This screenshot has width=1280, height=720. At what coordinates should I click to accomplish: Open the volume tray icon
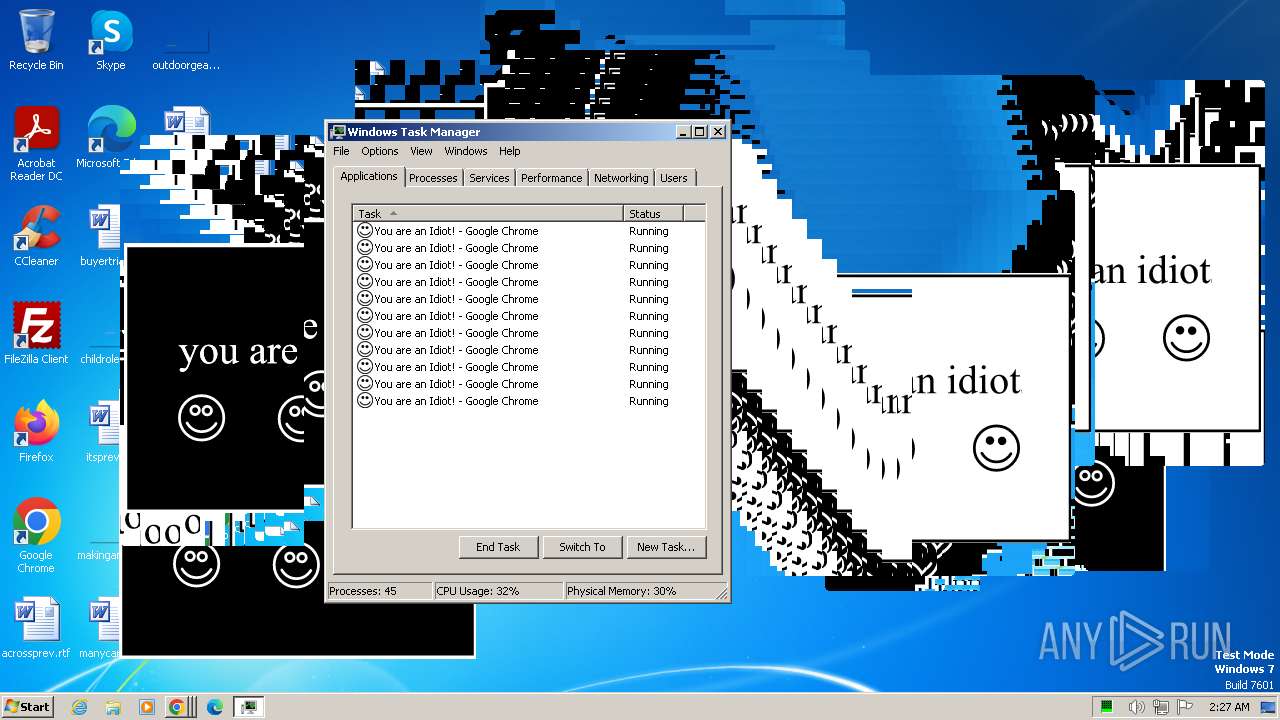click(1138, 707)
